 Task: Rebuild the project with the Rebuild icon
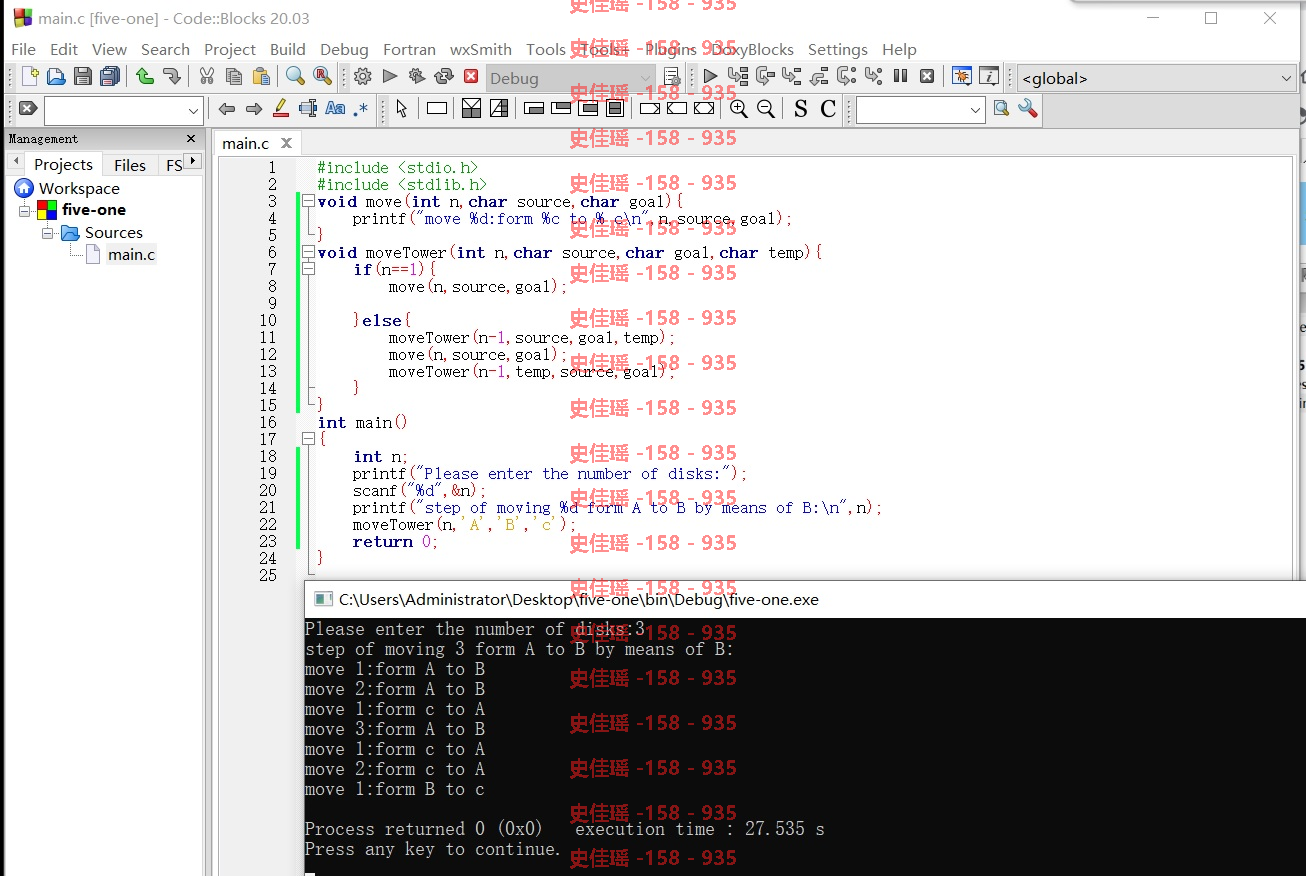[444, 76]
